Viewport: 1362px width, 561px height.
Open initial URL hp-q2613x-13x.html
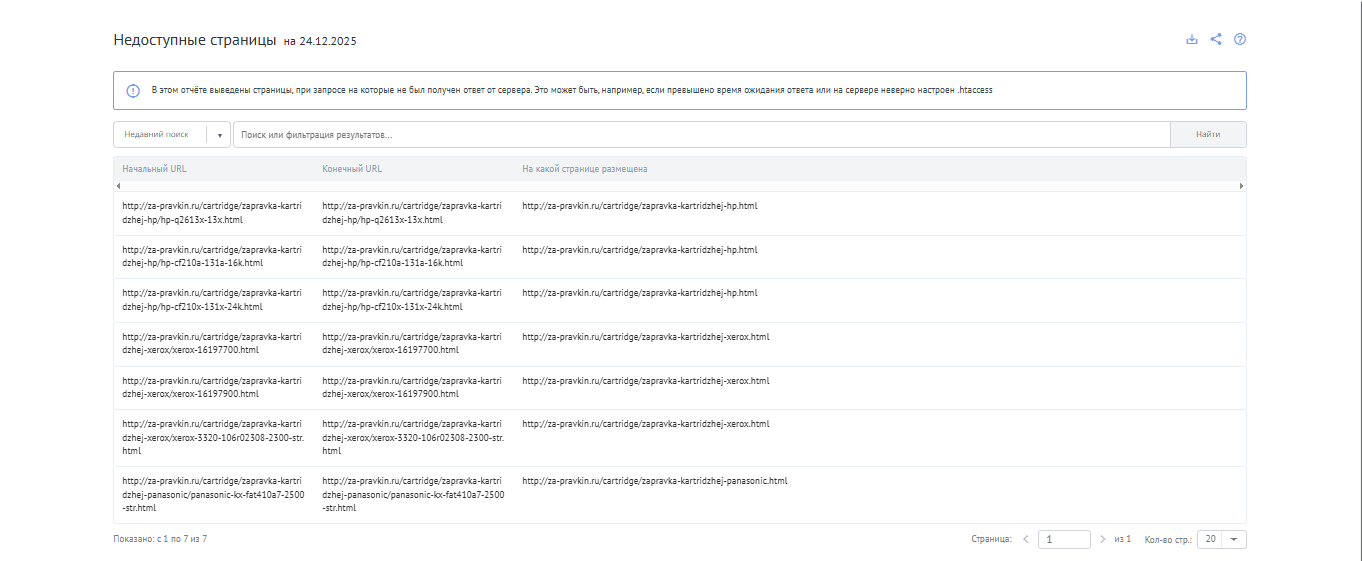coord(212,213)
